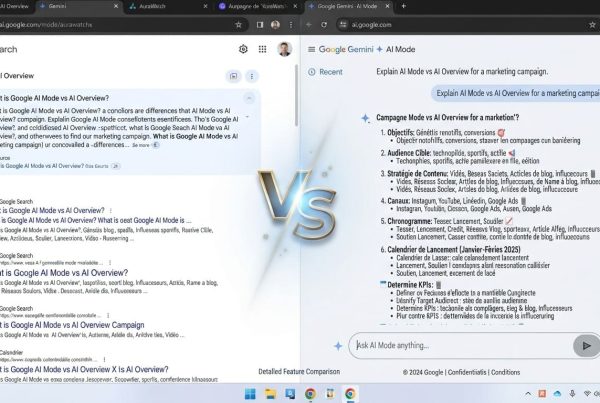Viewport: 600px width, 403px height.
Task: Focus the Ask AI Mode anything input
Action: (x=461, y=346)
